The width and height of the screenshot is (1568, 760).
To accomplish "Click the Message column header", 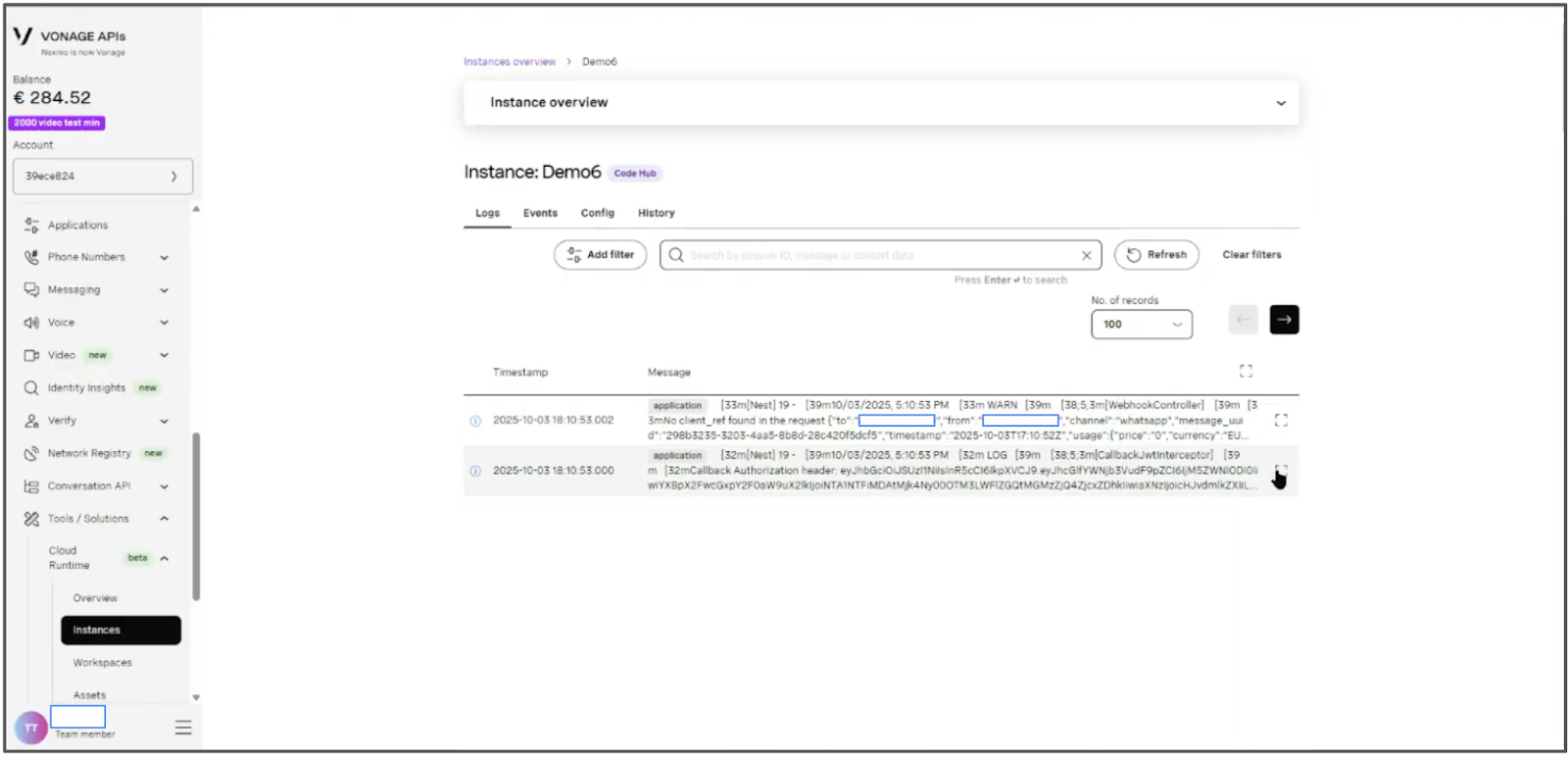I will click(669, 373).
